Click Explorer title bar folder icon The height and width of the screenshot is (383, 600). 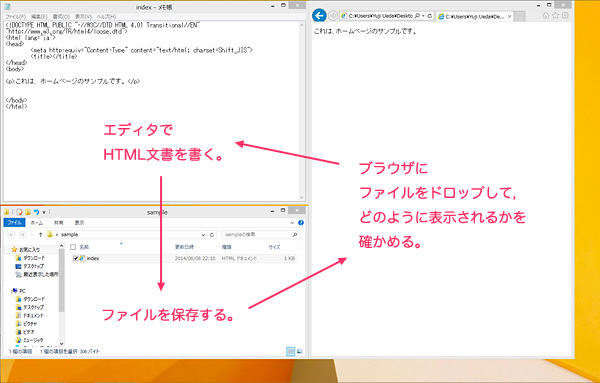click(7, 212)
